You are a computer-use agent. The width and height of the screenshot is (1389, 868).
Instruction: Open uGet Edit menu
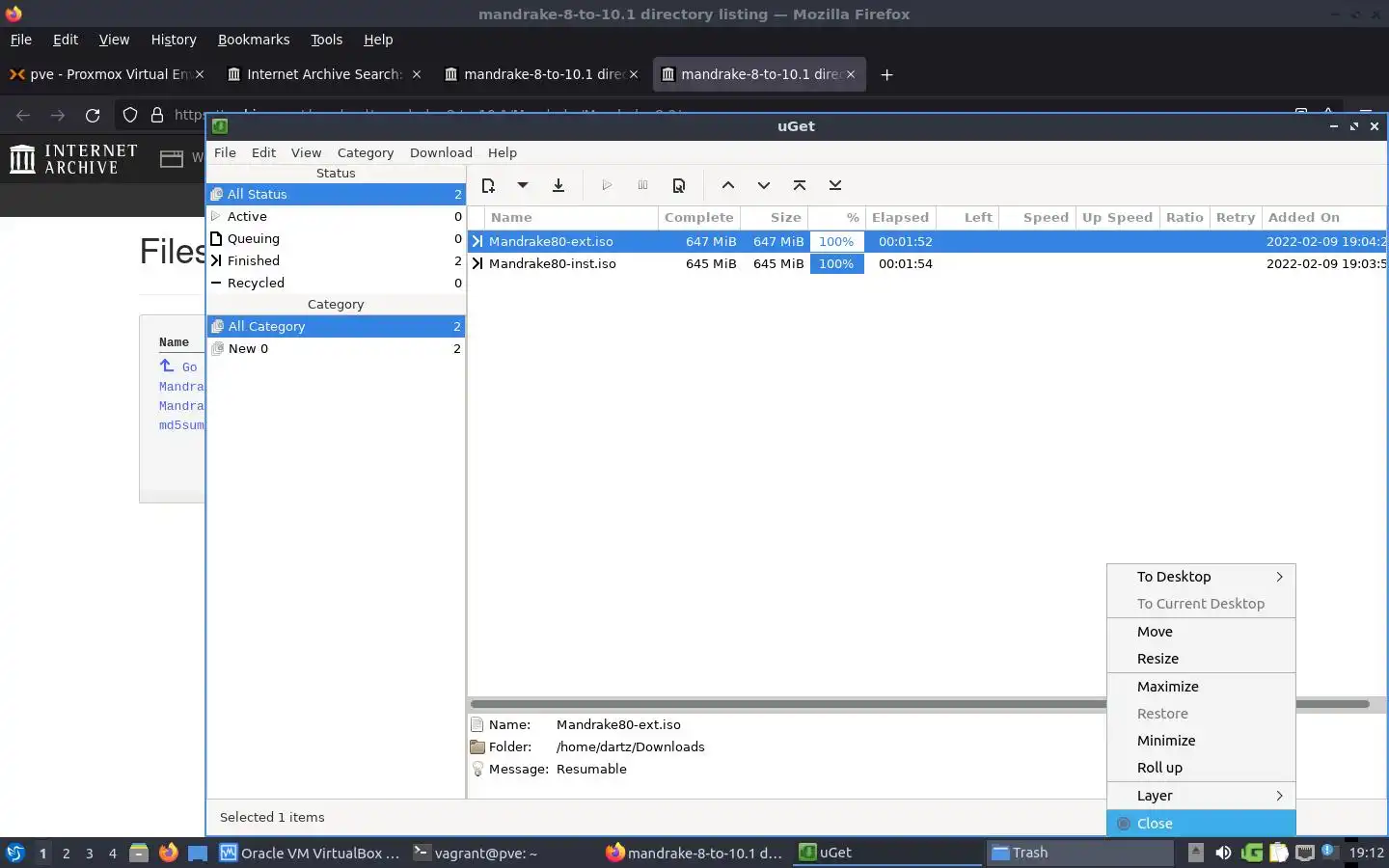coord(263,152)
